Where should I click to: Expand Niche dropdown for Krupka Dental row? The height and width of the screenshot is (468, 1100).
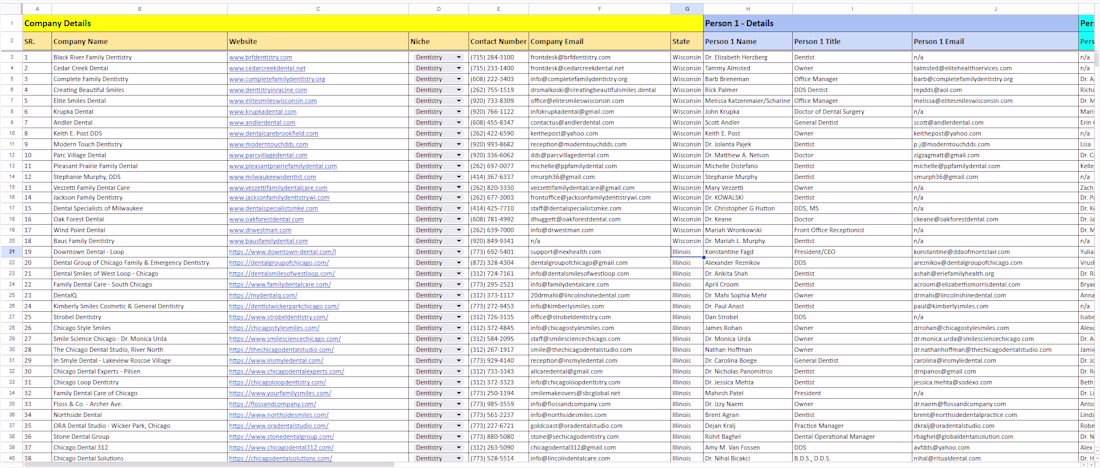click(459, 112)
